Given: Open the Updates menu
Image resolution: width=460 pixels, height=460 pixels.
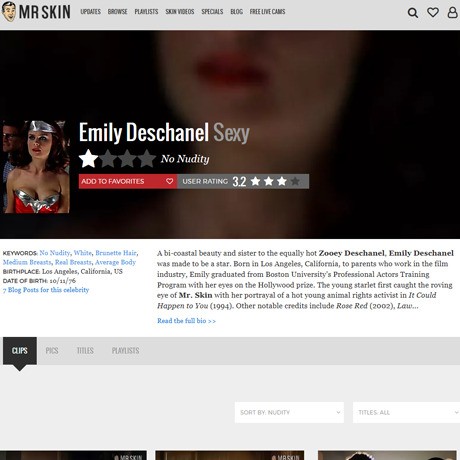Looking at the screenshot, I should (90, 12).
